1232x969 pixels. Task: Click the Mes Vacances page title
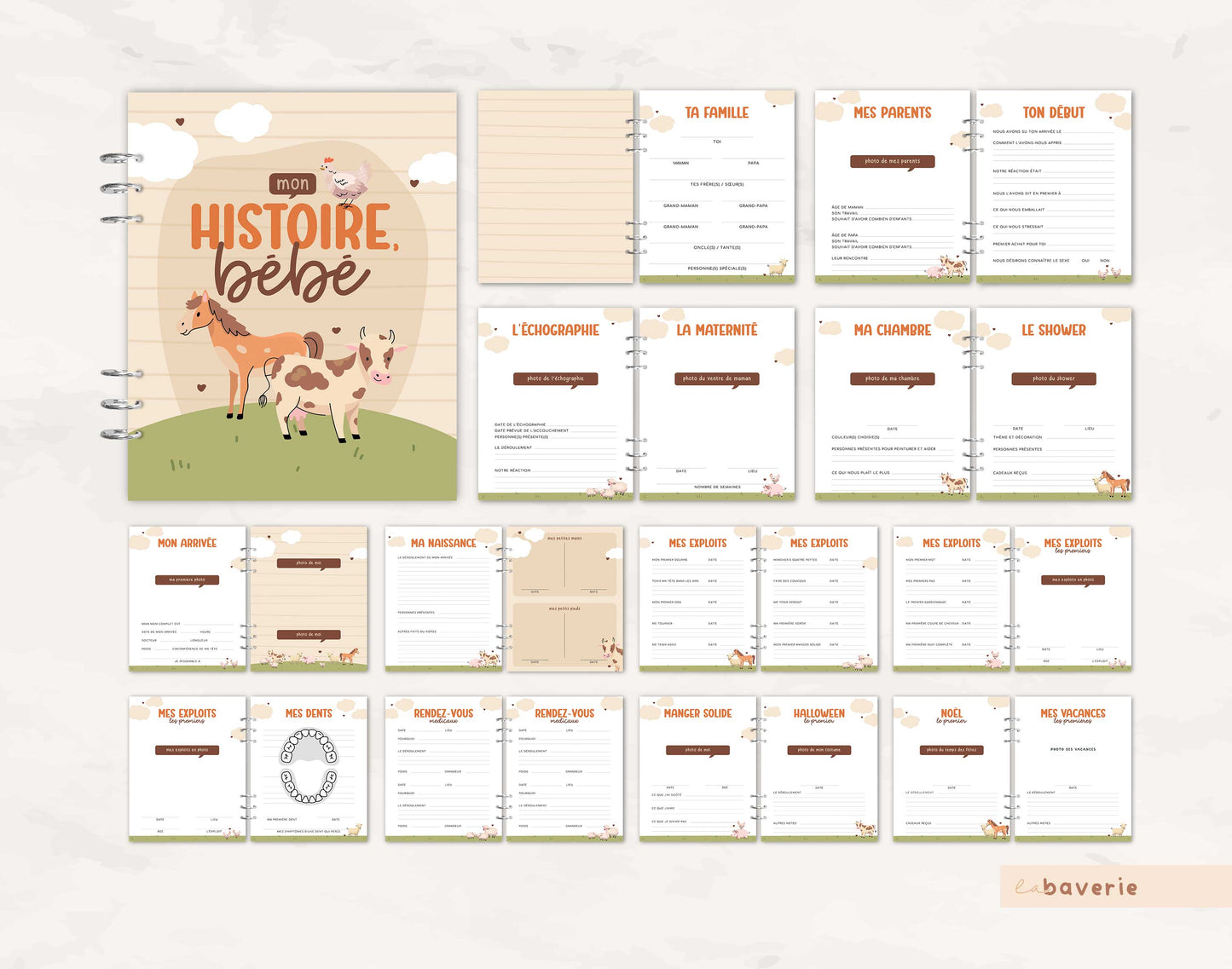pyautogui.click(x=1073, y=713)
